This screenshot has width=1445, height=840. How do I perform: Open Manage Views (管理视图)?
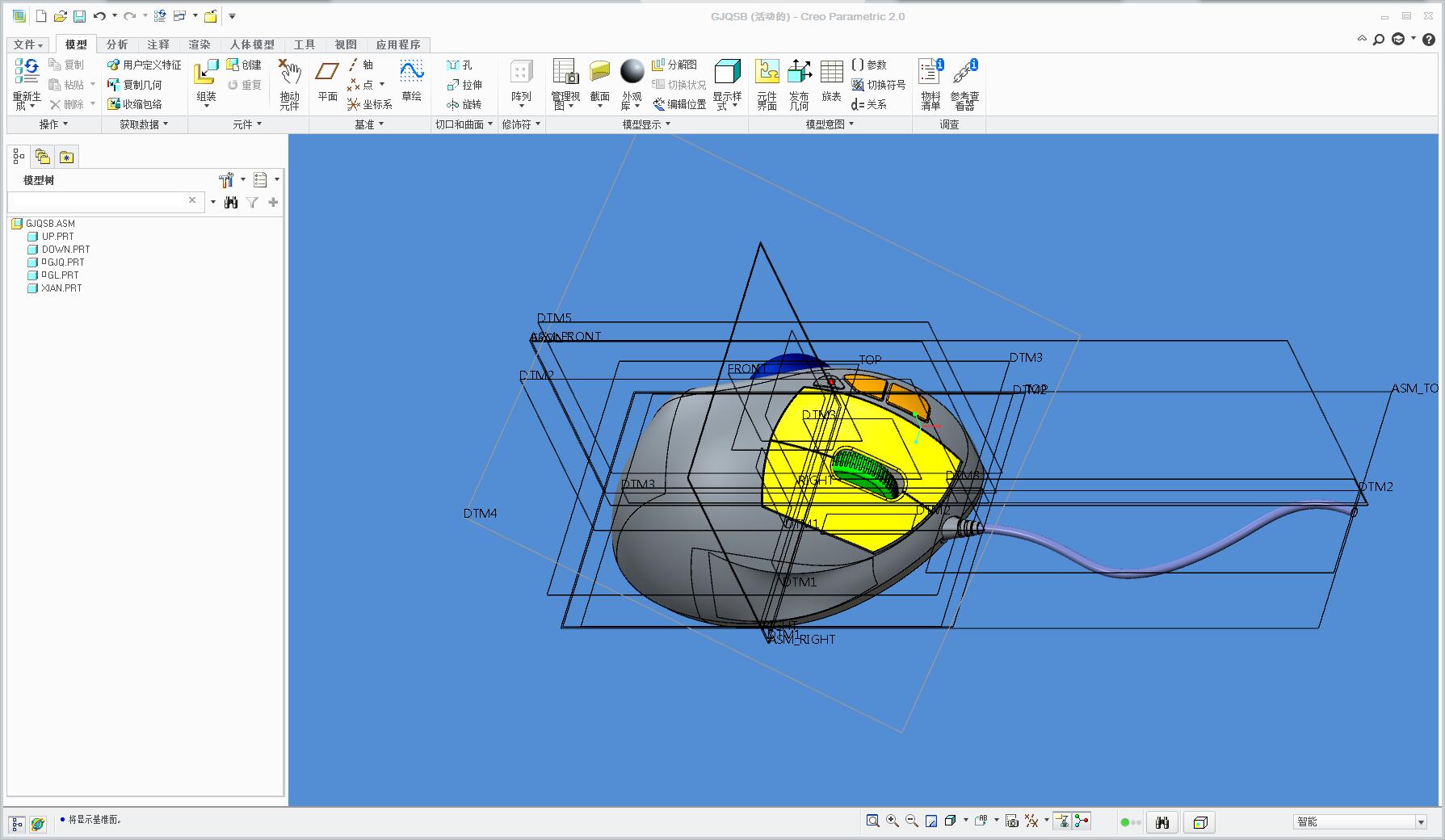pos(565,84)
